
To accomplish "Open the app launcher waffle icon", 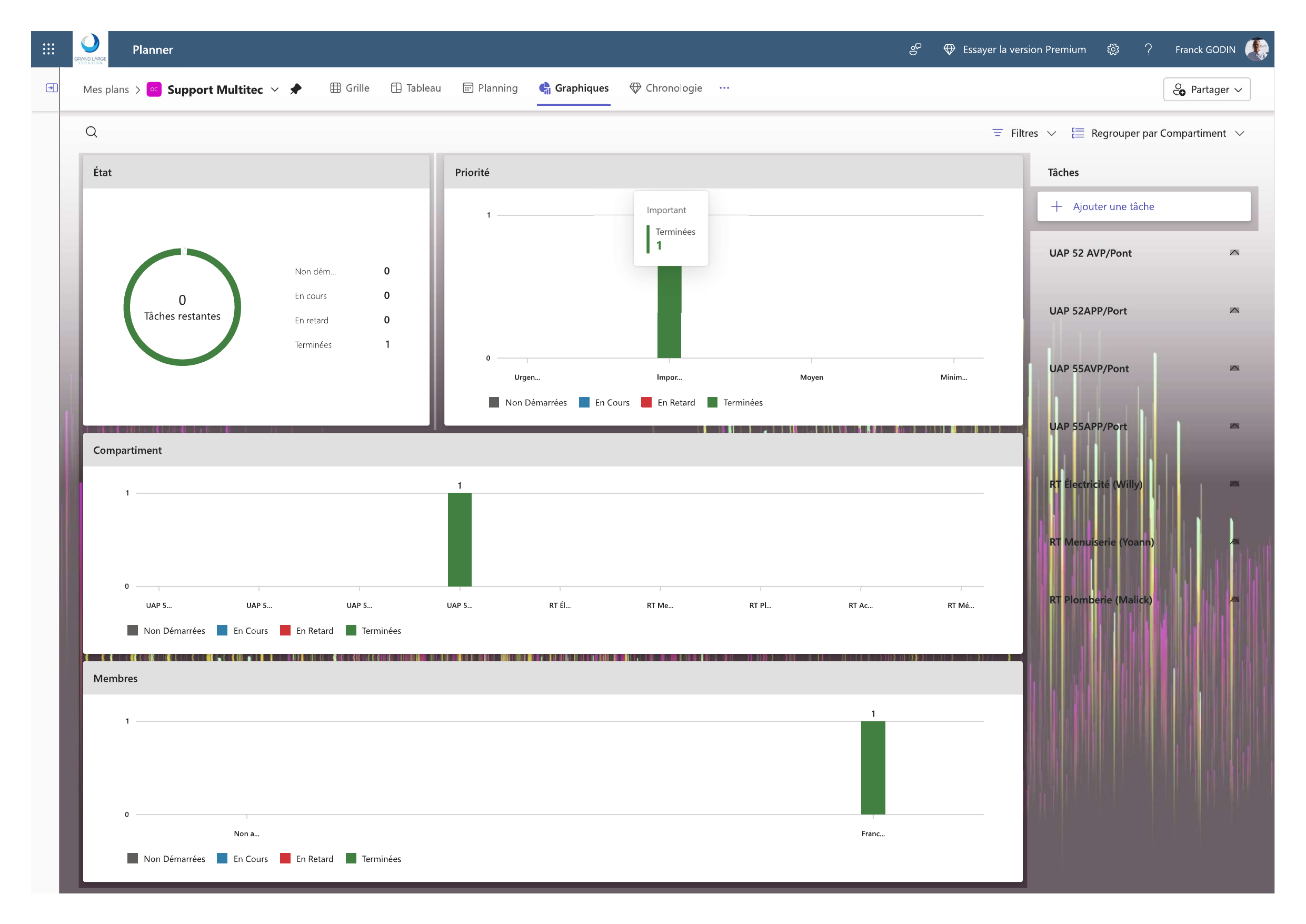I will [48, 49].
